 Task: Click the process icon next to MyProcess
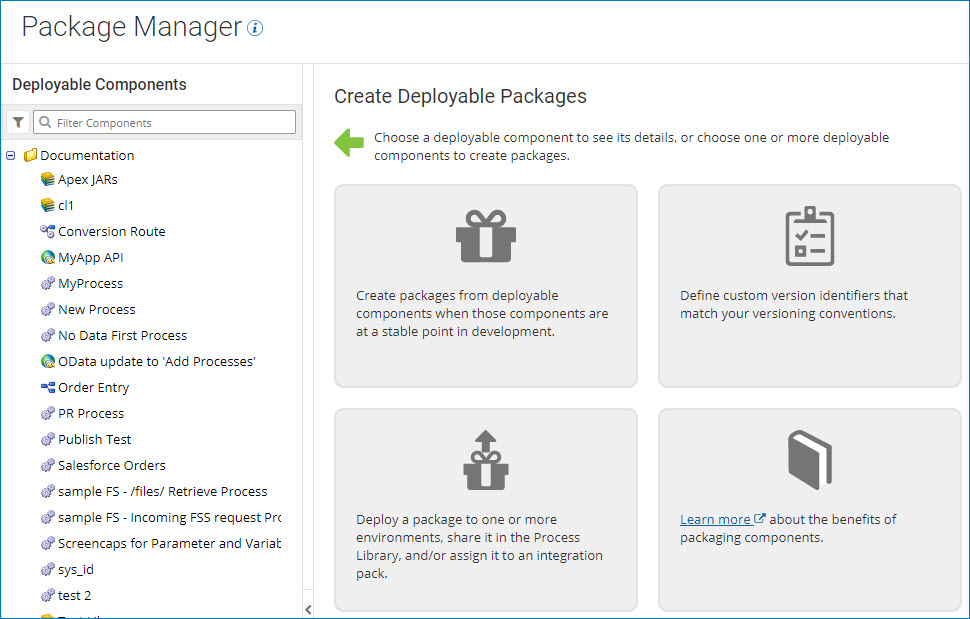coord(47,283)
